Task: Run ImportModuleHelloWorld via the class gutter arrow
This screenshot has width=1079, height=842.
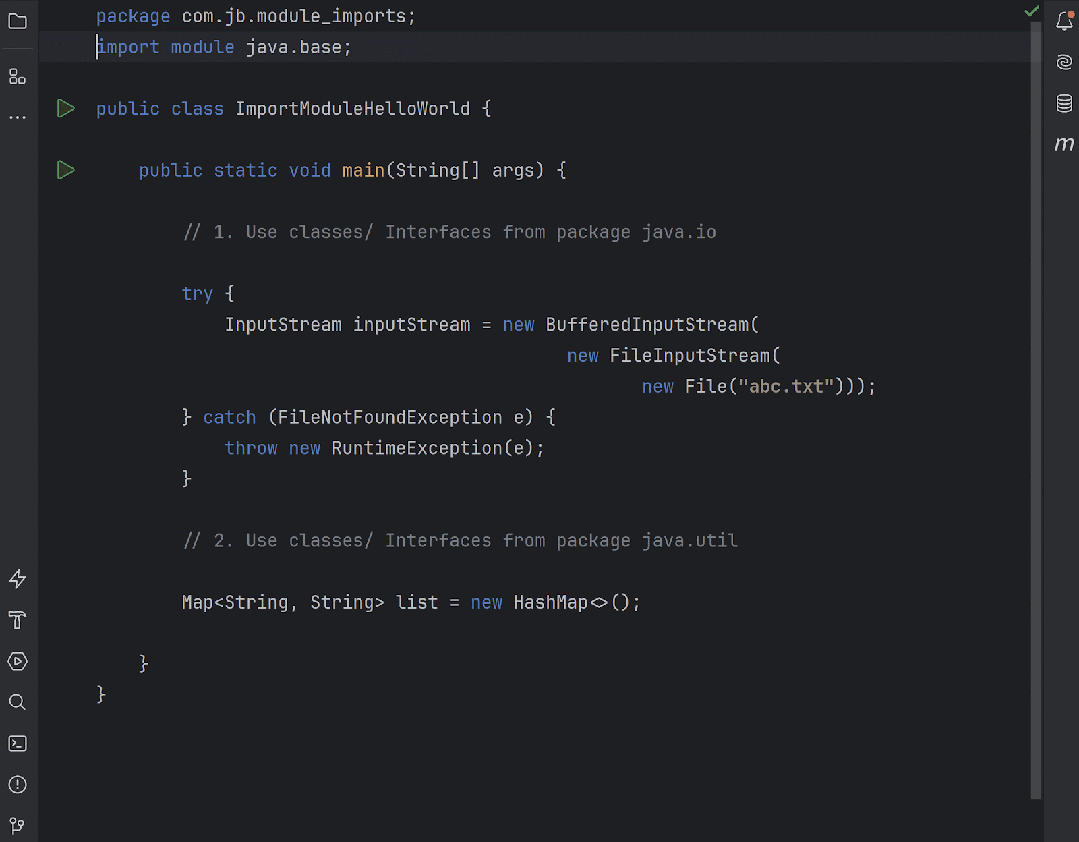Action: [65, 108]
